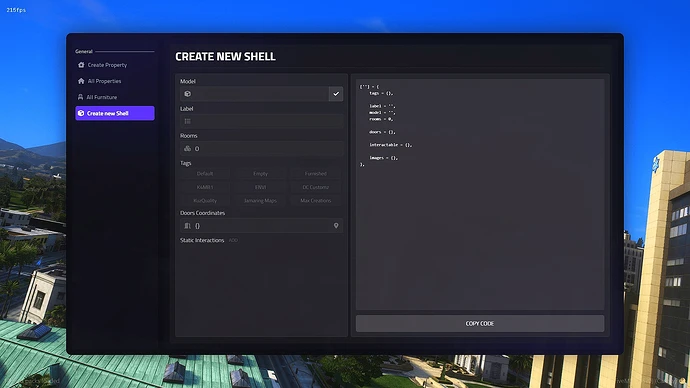Toggle the Jamaring Maps tag

[x=261, y=201]
